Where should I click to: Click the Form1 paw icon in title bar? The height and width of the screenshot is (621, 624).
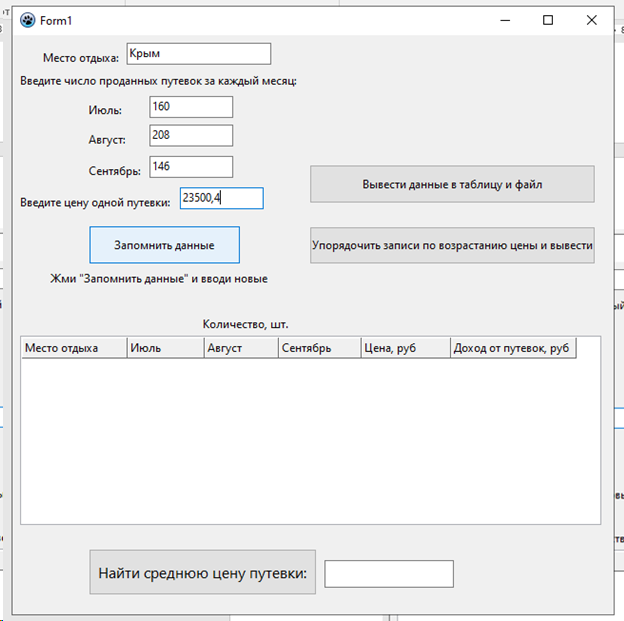[x=27, y=20]
